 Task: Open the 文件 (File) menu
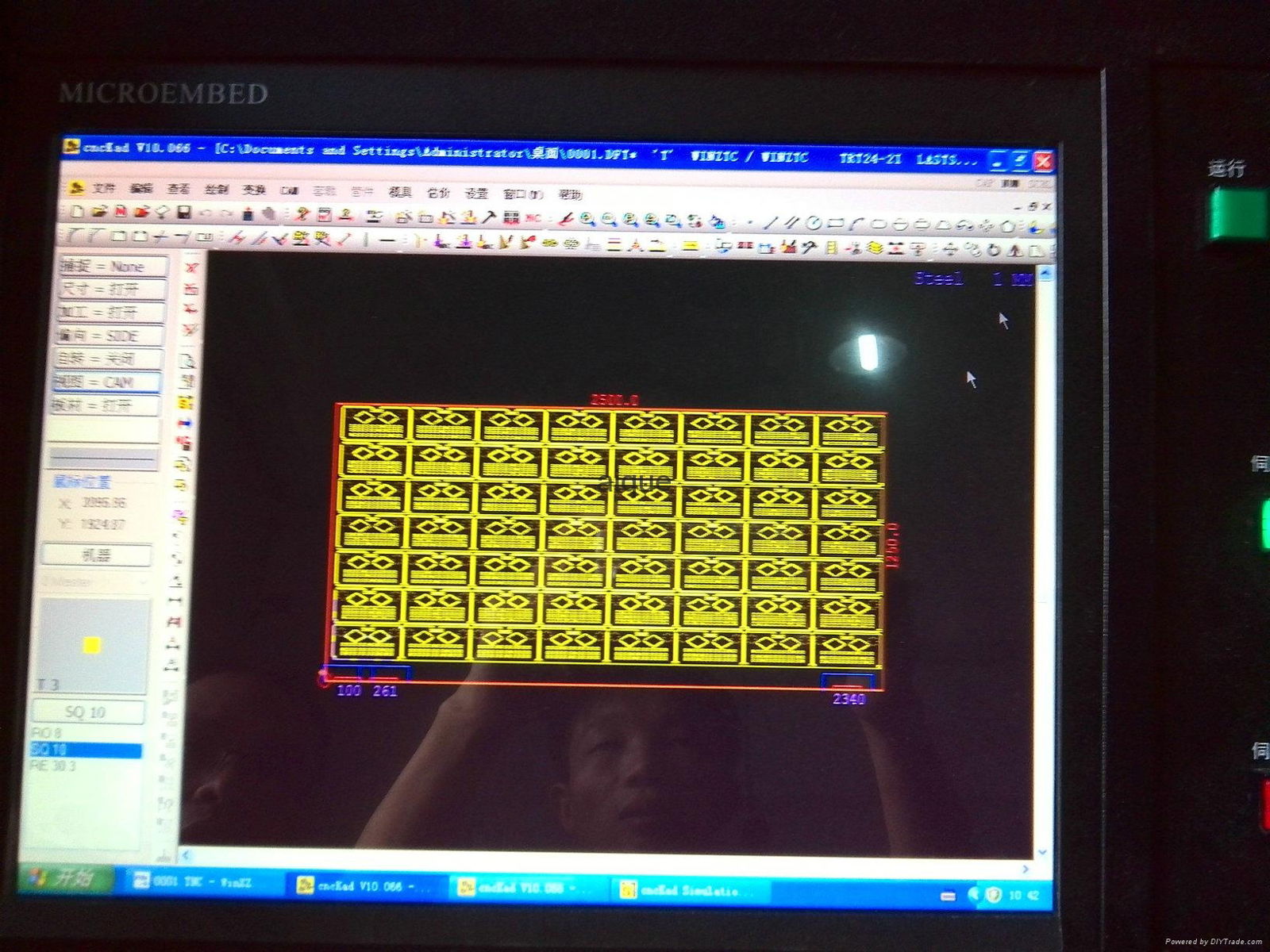103,189
